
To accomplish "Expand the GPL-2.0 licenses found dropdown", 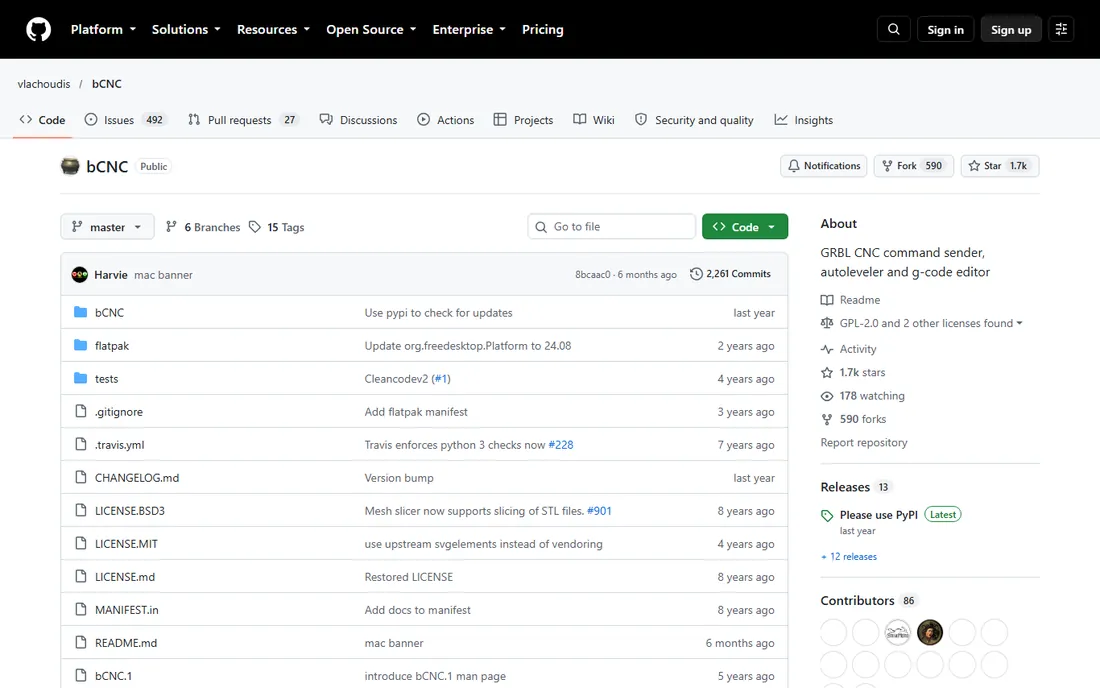I will [931, 323].
